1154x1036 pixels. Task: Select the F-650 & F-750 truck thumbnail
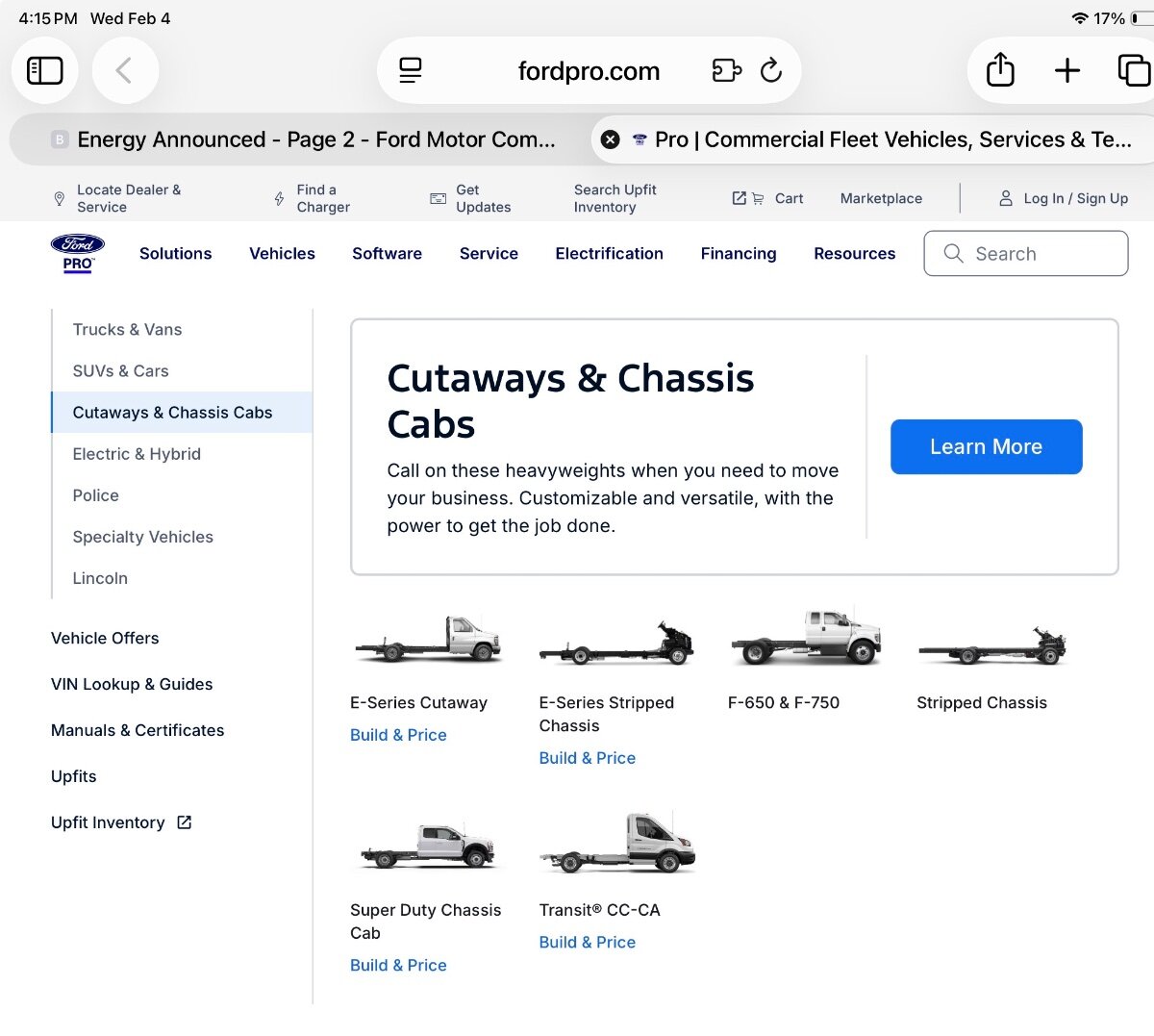click(806, 638)
